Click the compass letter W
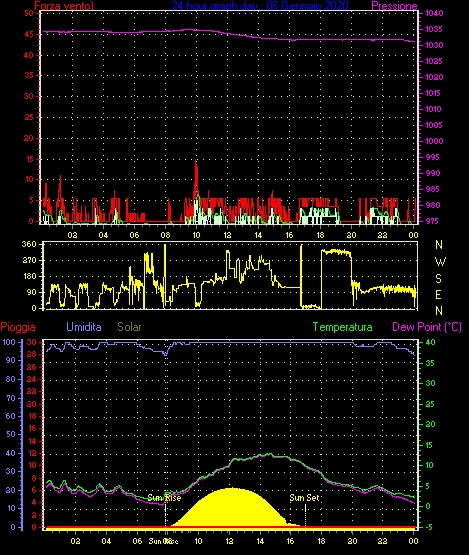Viewport: 469px width, 555px height. click(440, 262)
